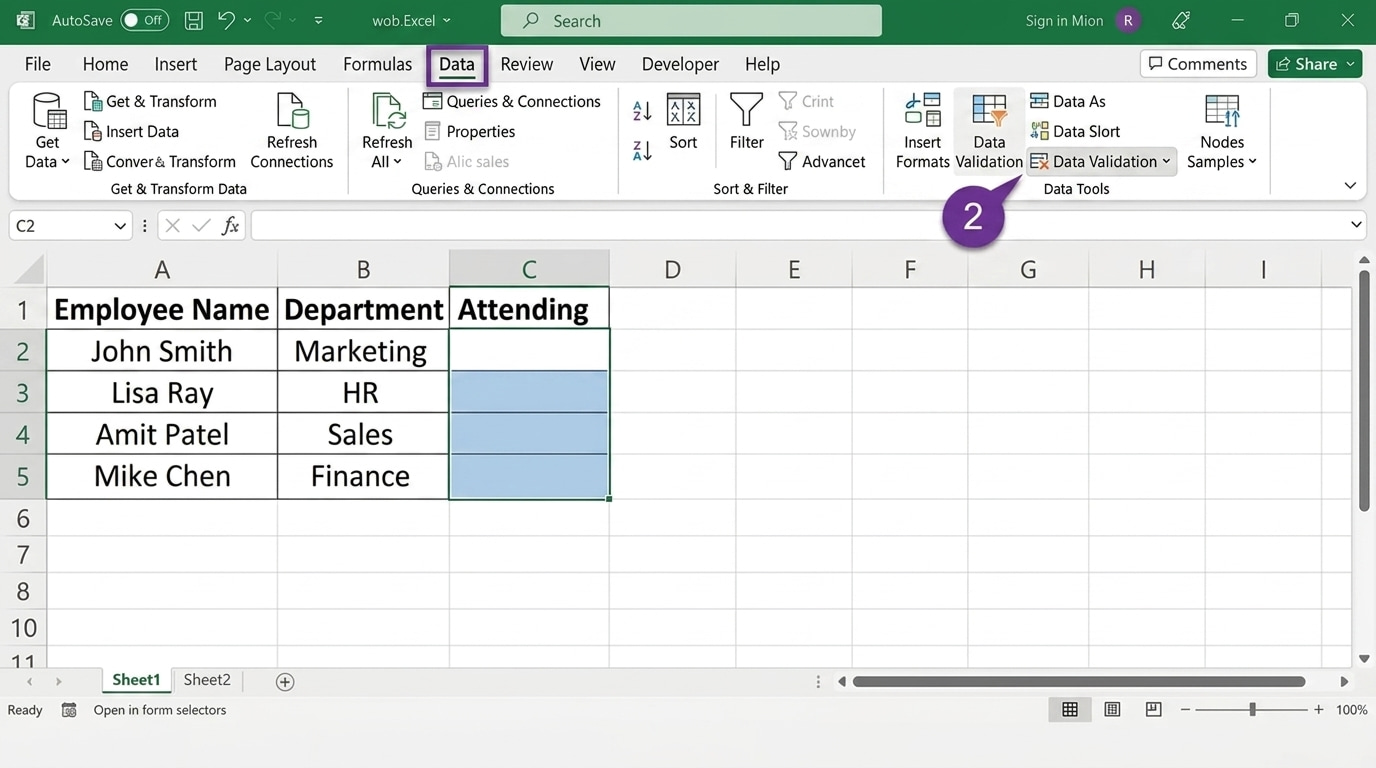Switch to Normal view
This screenshot has height=768, width=1376.
pos(1070,709)
